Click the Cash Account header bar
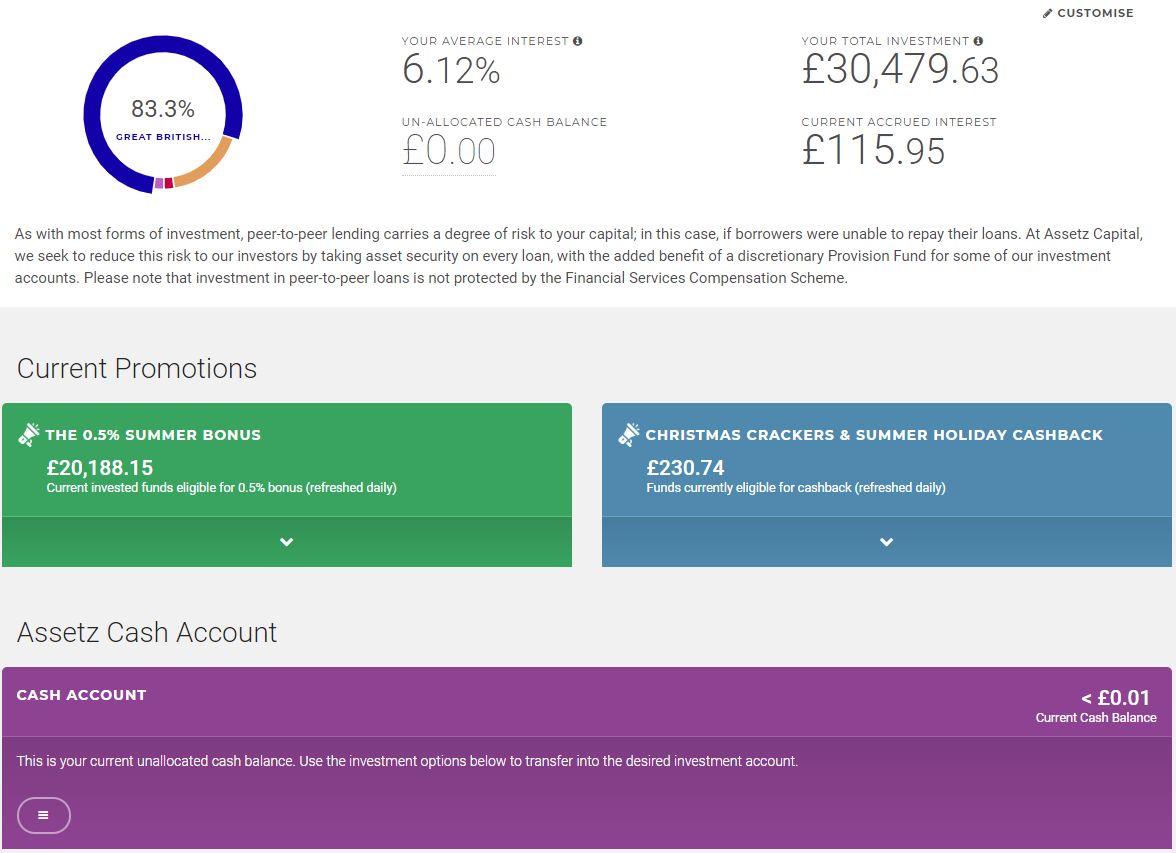Screen dimensions: 1176x853 pyautogui.click(x=586, y=702)
